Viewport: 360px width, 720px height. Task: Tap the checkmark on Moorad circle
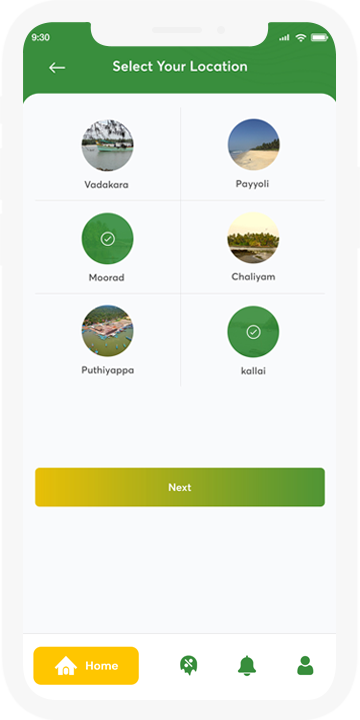(x=107, y=239)
